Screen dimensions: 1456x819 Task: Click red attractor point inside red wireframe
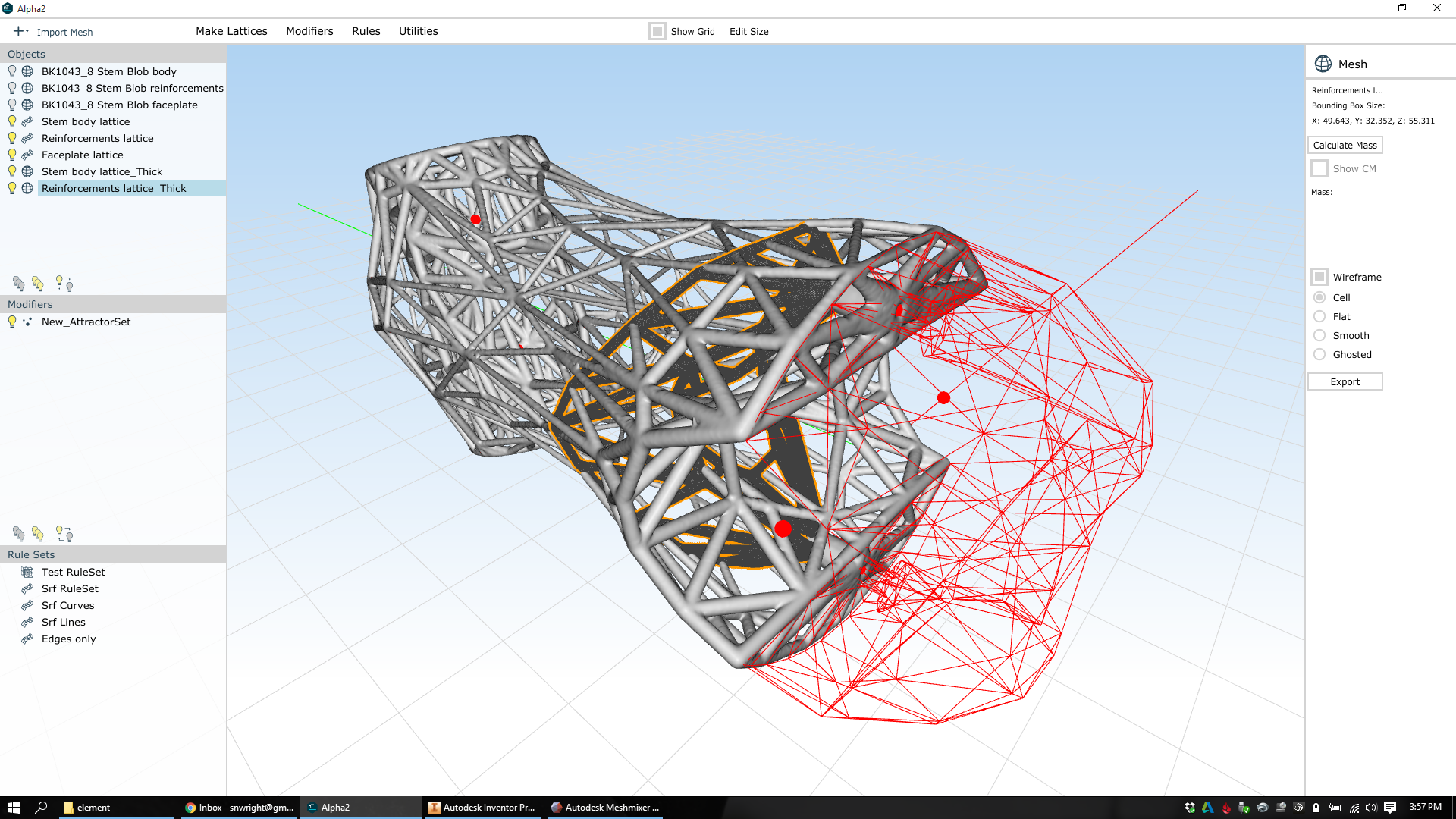coord(943,397)
